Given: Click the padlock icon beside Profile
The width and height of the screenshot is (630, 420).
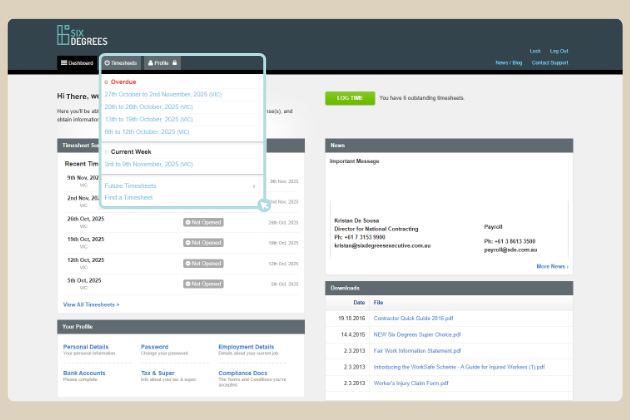Looking at the screenshot, I should tap(175, 63).
